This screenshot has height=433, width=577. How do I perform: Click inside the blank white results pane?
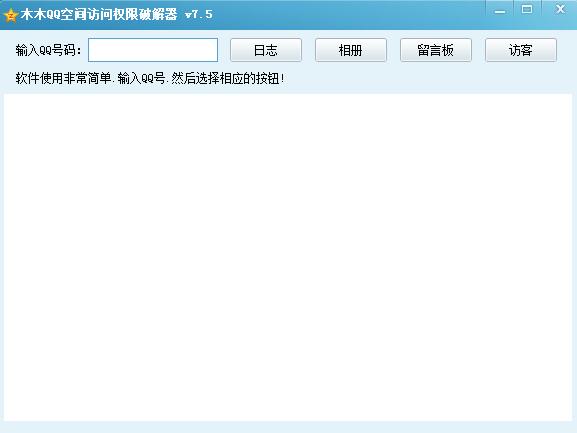288,257
